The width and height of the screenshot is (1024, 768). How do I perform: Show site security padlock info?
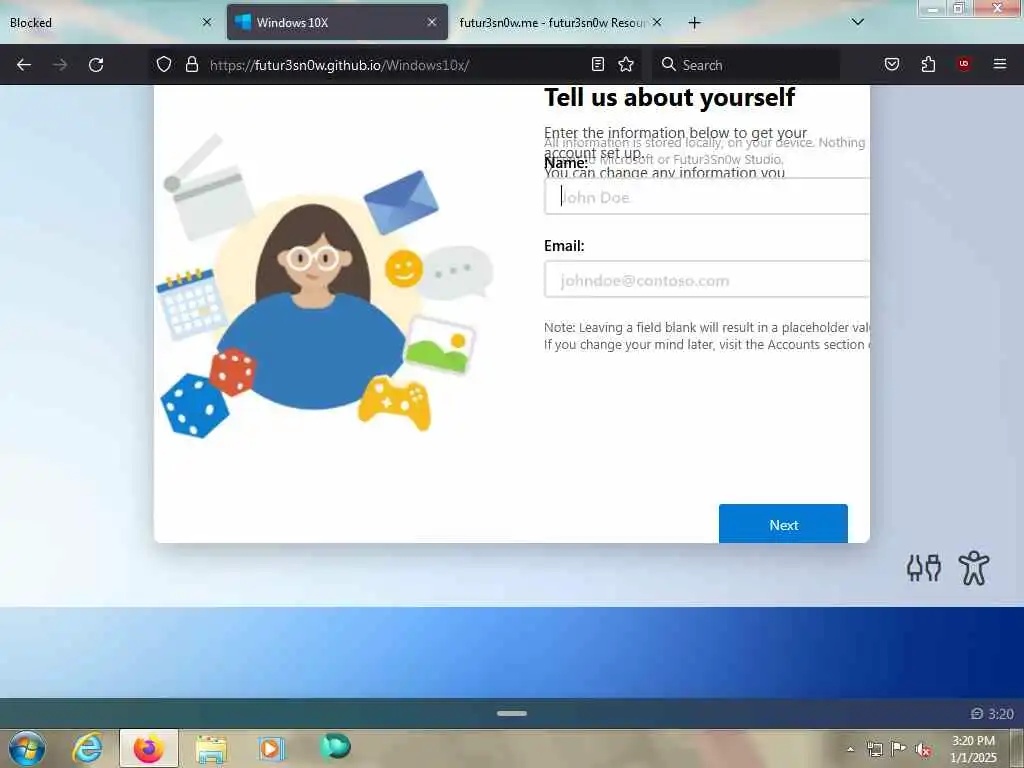(x=191, y=64)
